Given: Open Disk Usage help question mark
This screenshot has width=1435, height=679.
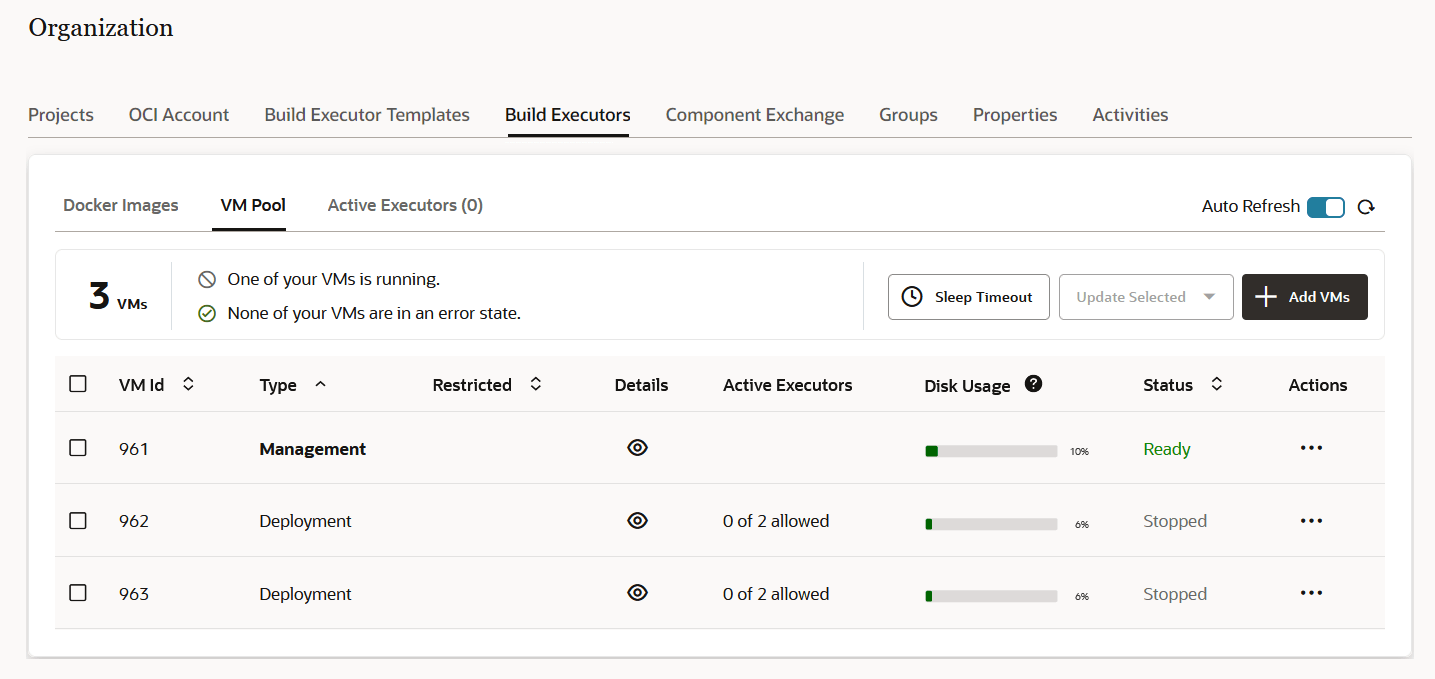Looking at the screenshot, I should 1033,383.
